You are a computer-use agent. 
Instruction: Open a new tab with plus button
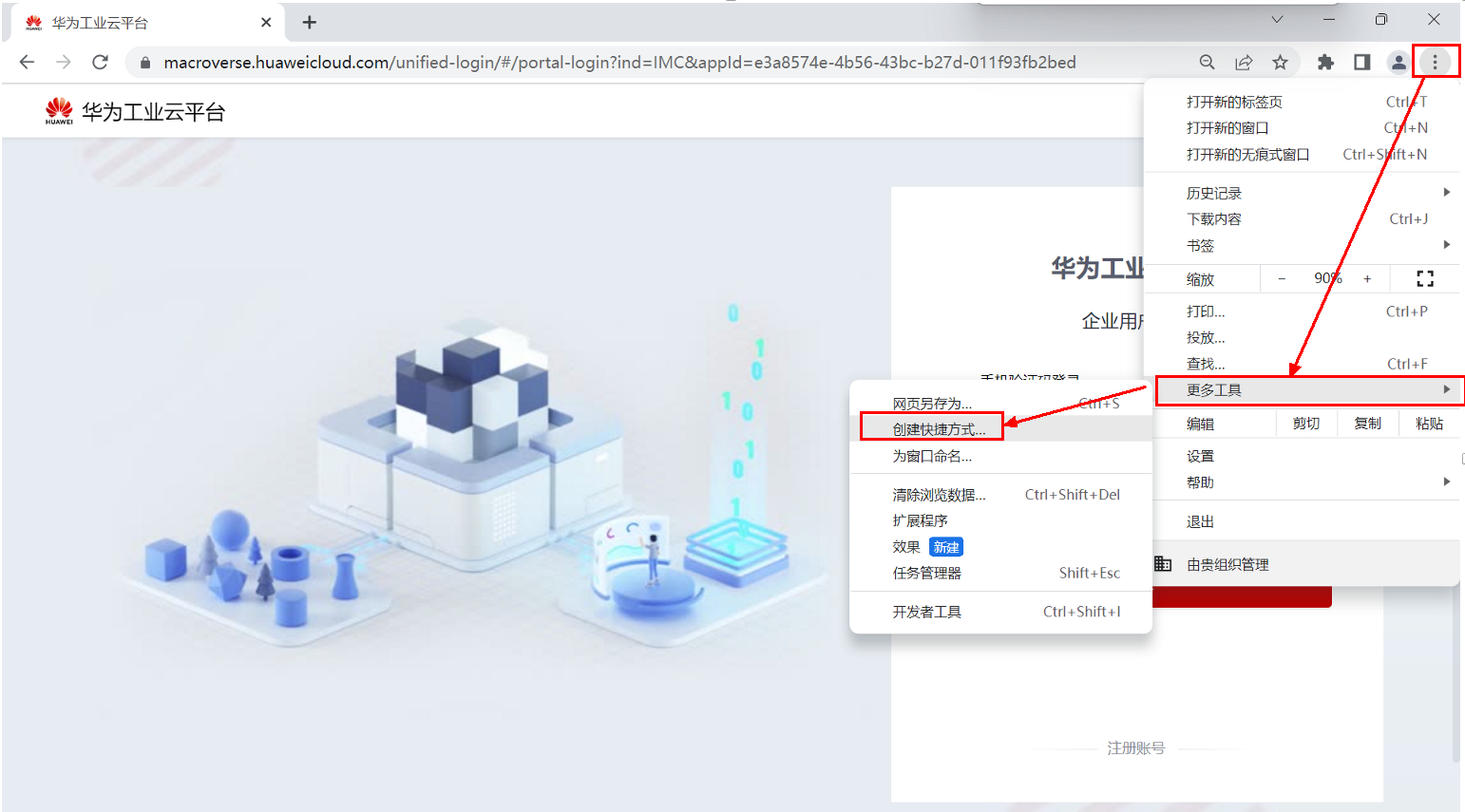tap(309, 22)
